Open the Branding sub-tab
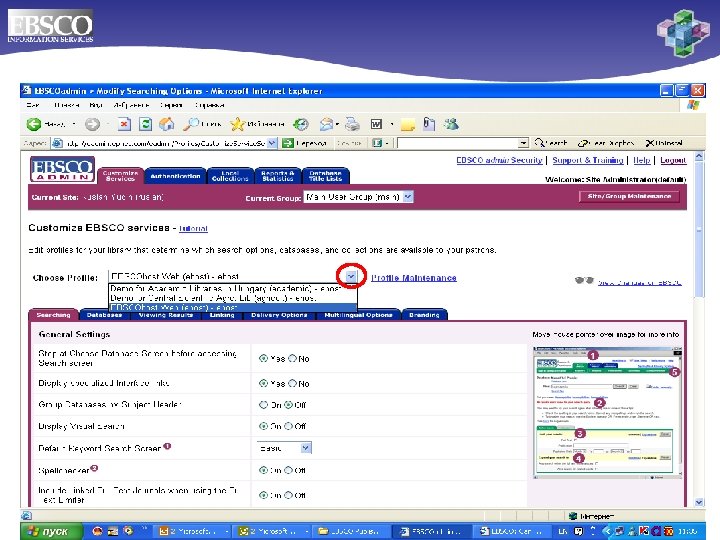The width and height of the screenshot is (720, 540). tap(424, 315)
